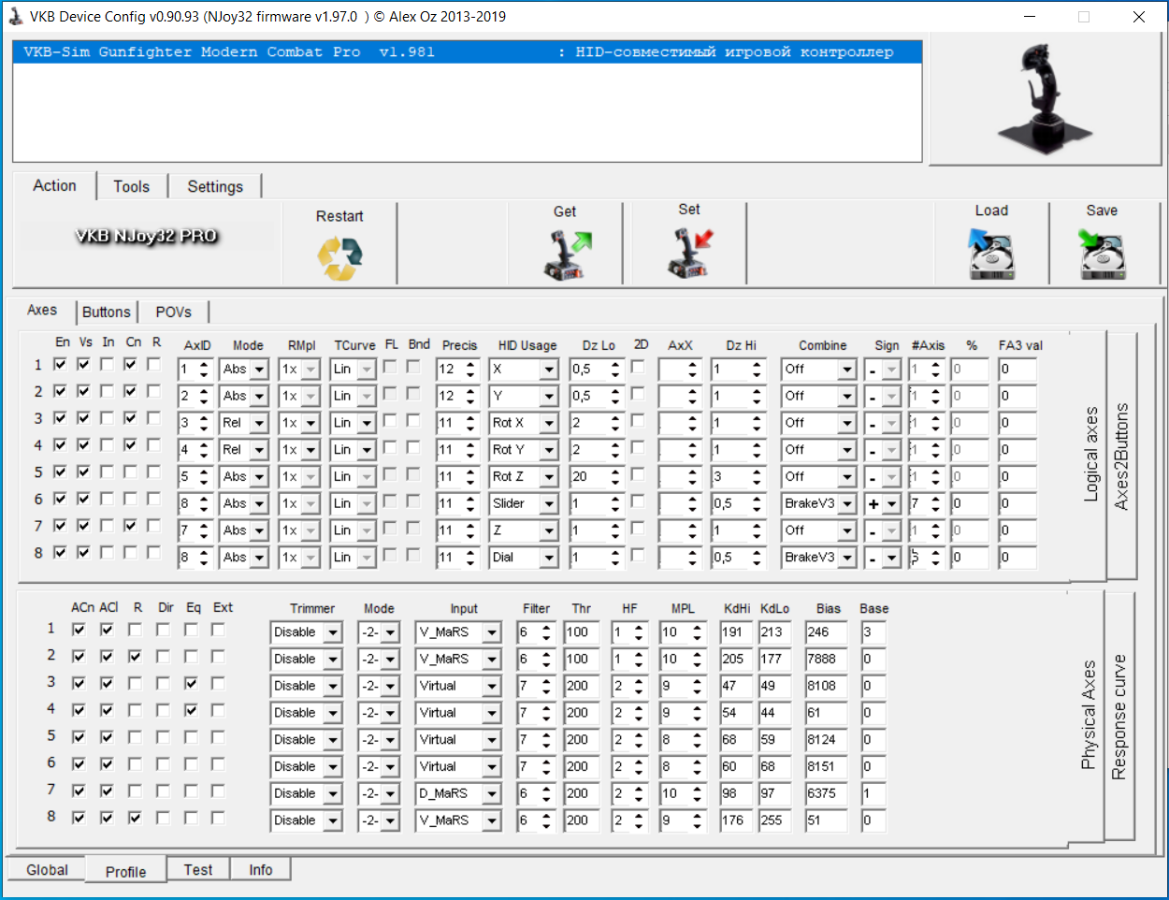Switch to the Global bottom tab
Viewport: 1169px width, 900px height.
click(x=47, y=869)
